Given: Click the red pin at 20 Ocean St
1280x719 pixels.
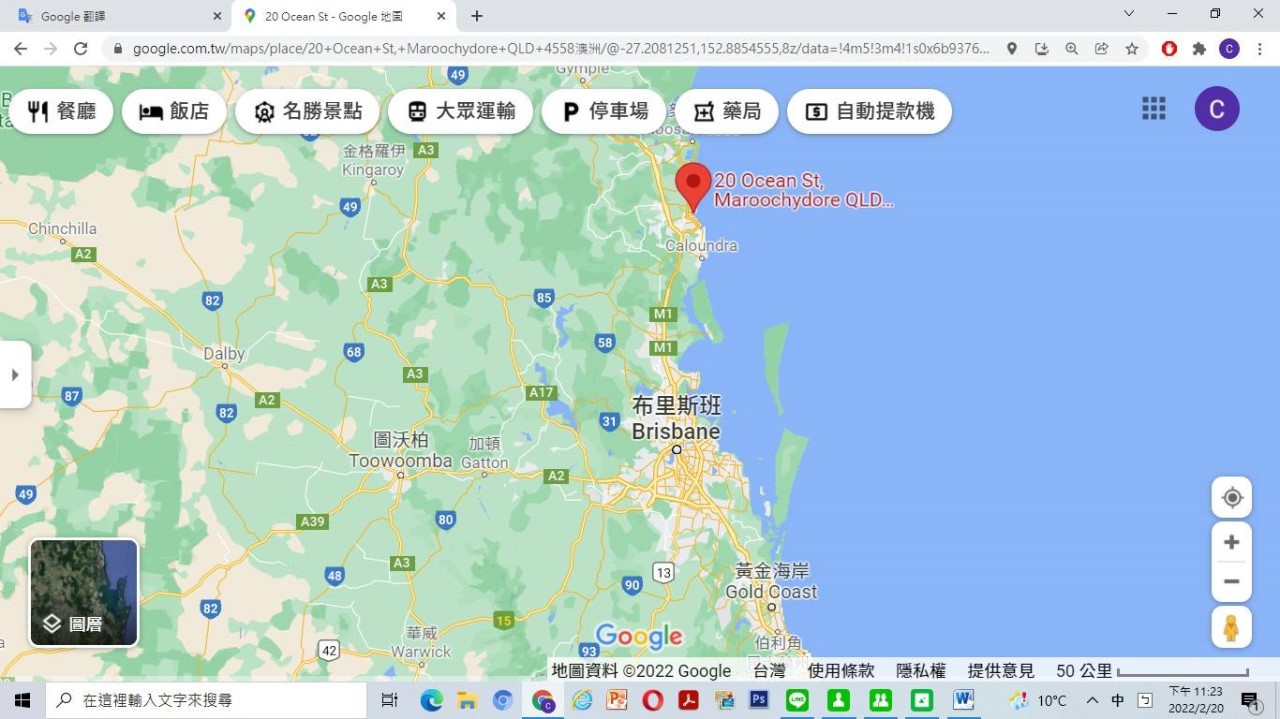Looking at the screenshot, I should (x=693, y=186).
